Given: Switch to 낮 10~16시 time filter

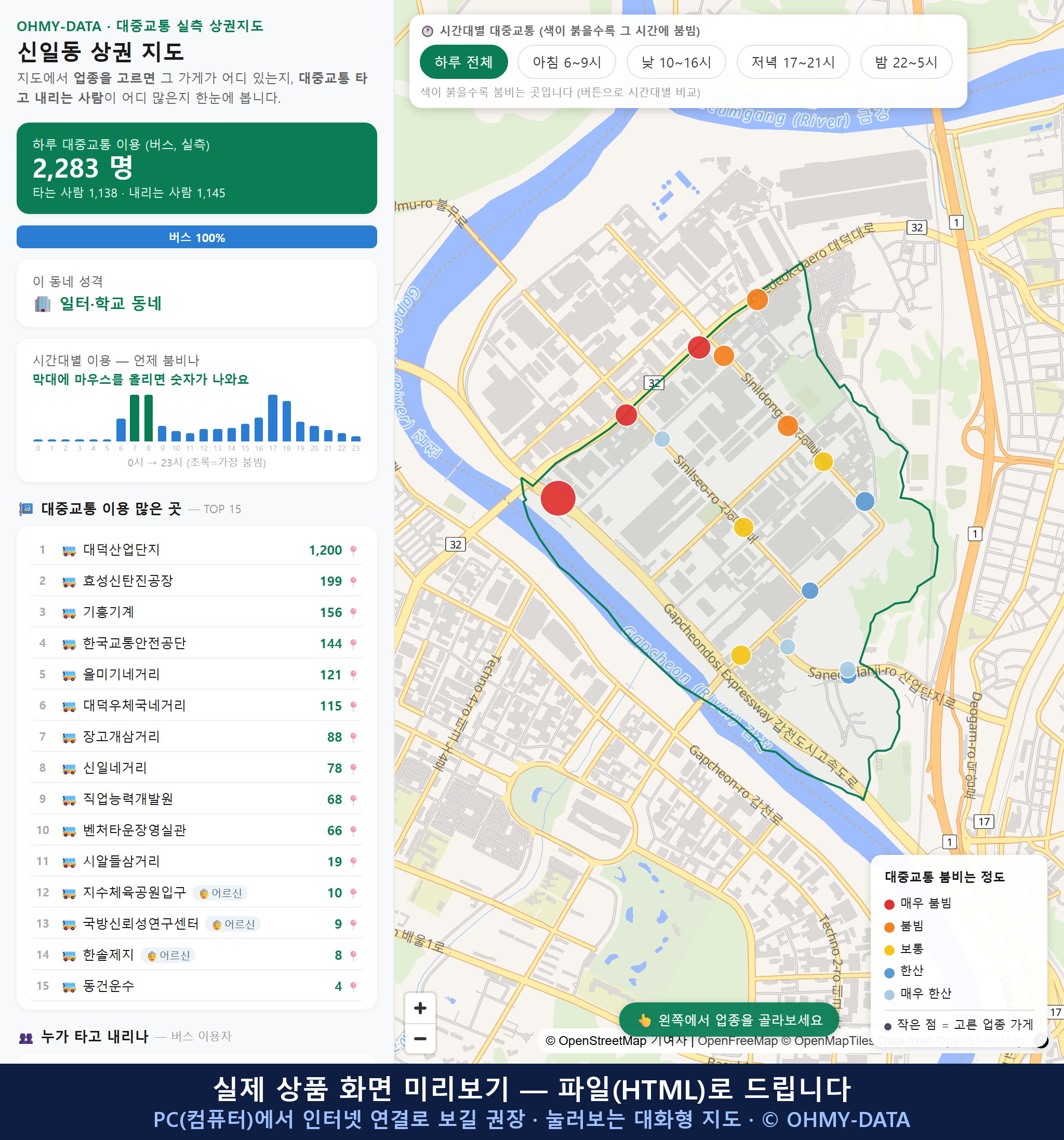Looking at the screenshot, I should point(676,62).
